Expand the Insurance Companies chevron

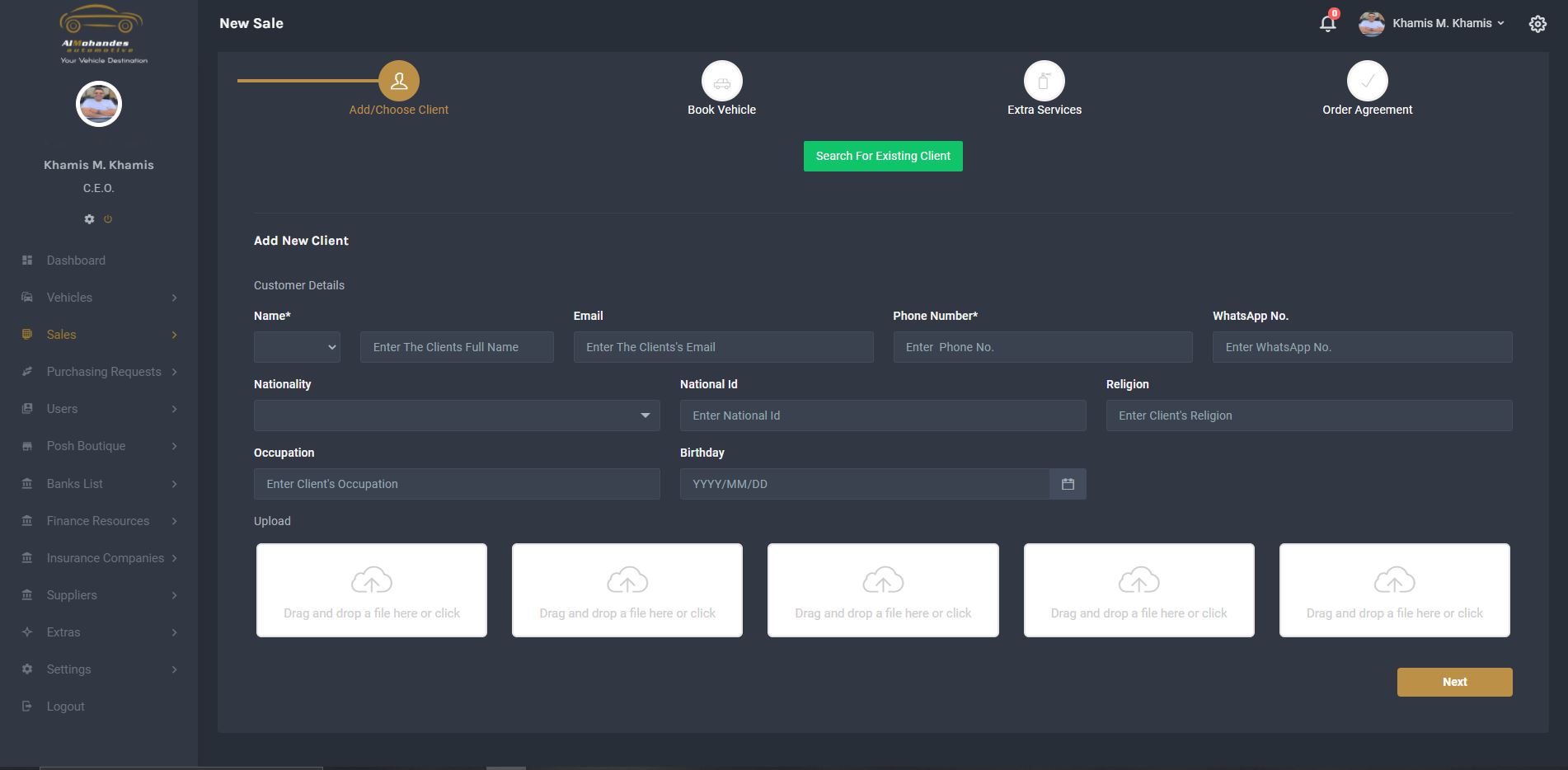tap(174, 558)
